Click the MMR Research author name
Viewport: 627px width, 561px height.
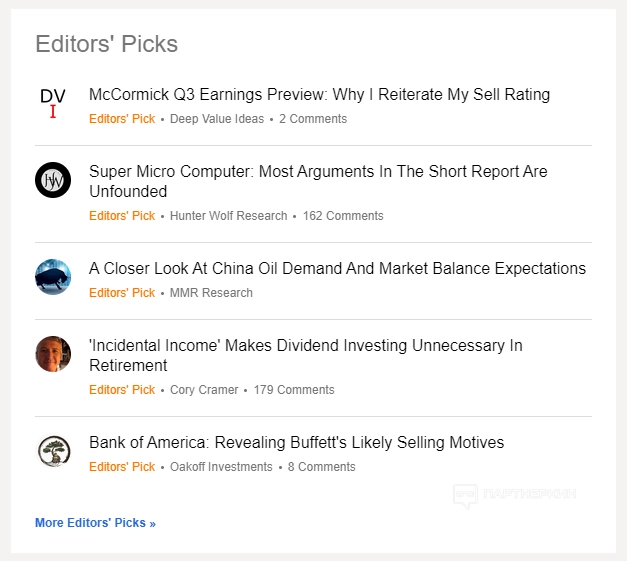pyautogui.click(x=211, y=293)
